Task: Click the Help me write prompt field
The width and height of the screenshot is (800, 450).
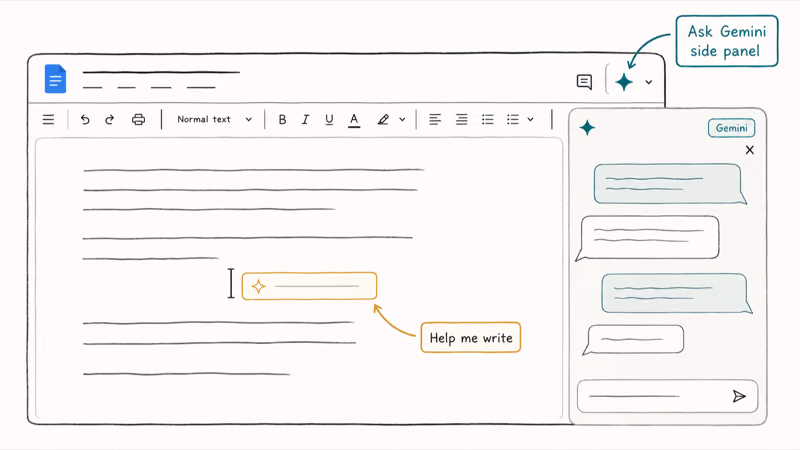Action: coord(309,286)
